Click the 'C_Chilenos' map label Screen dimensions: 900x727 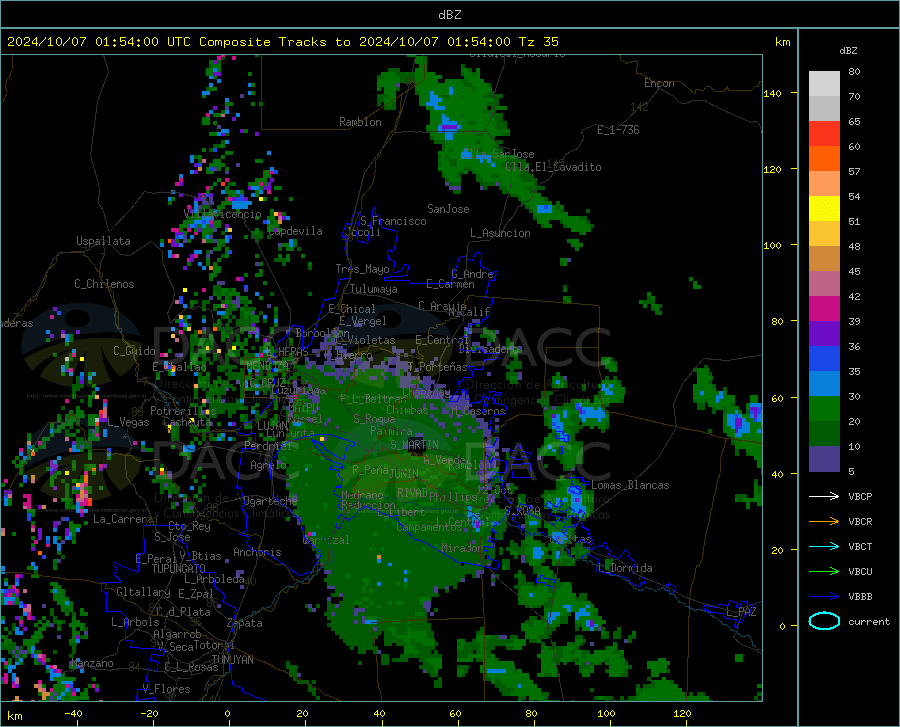click(104, 284)
